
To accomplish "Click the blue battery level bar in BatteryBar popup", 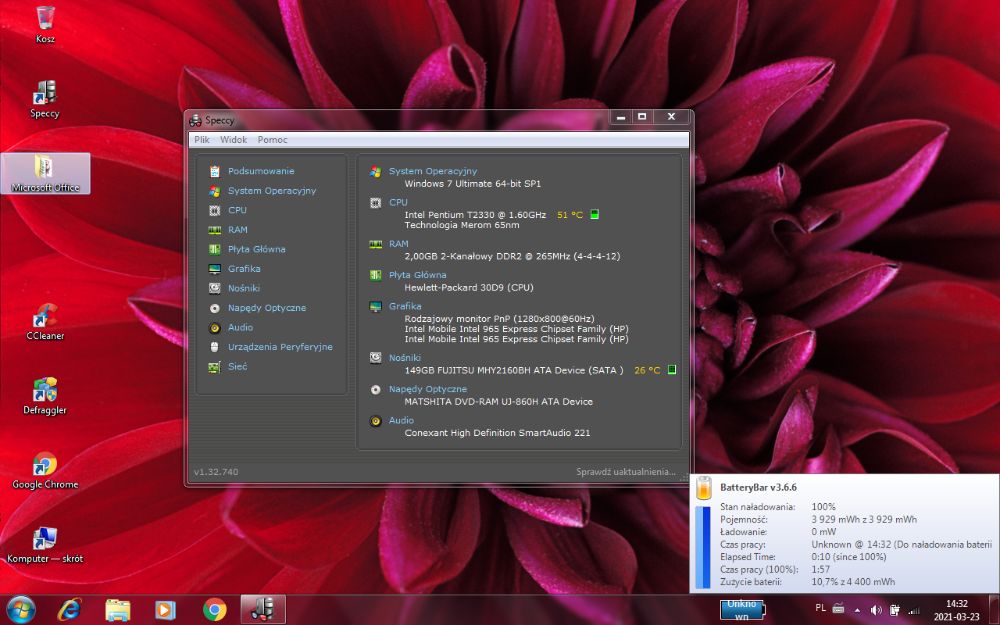I will pos(703,547).
